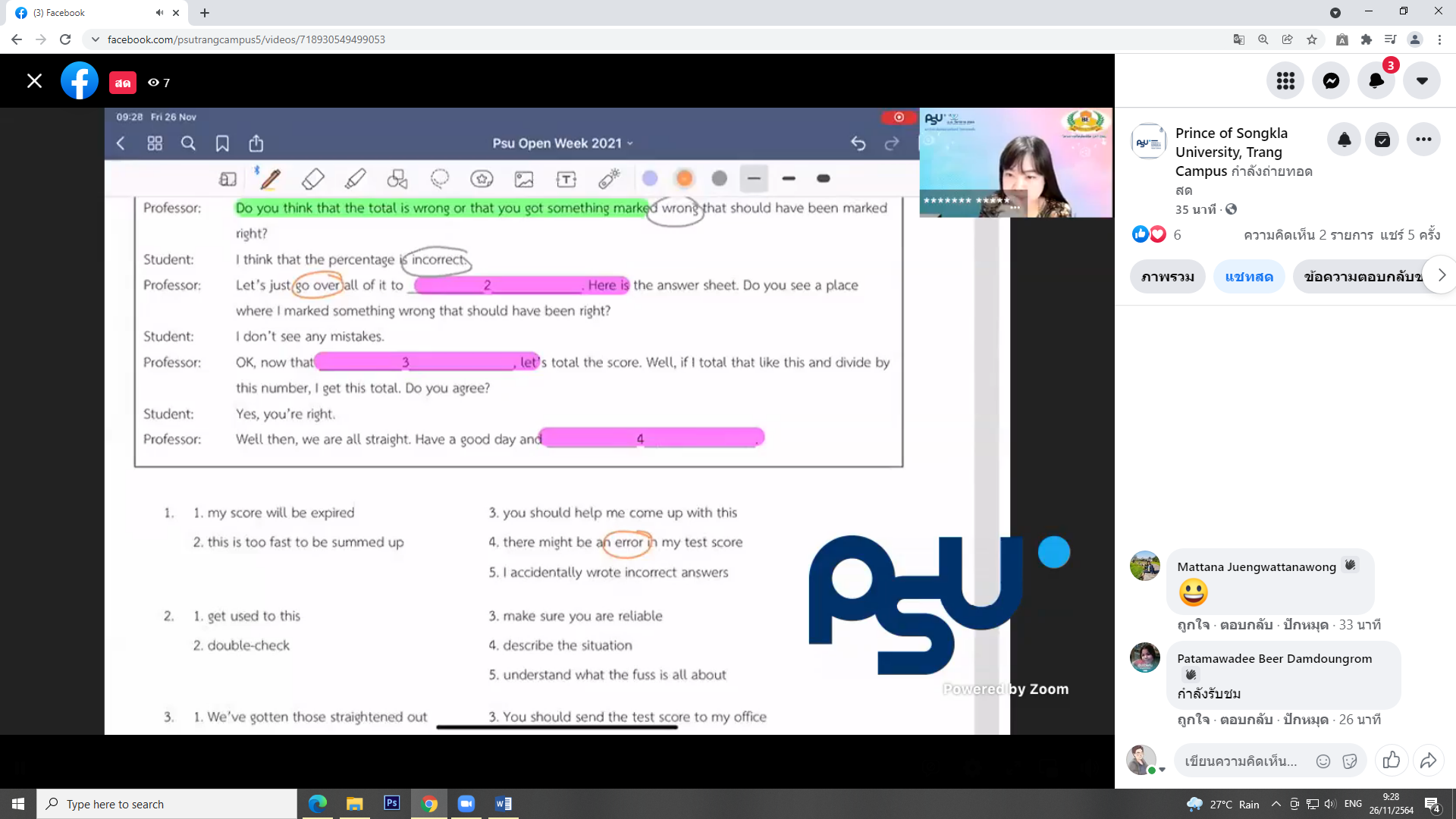Unmute the Facebook browser tab audio

click(x=159, y=13)
